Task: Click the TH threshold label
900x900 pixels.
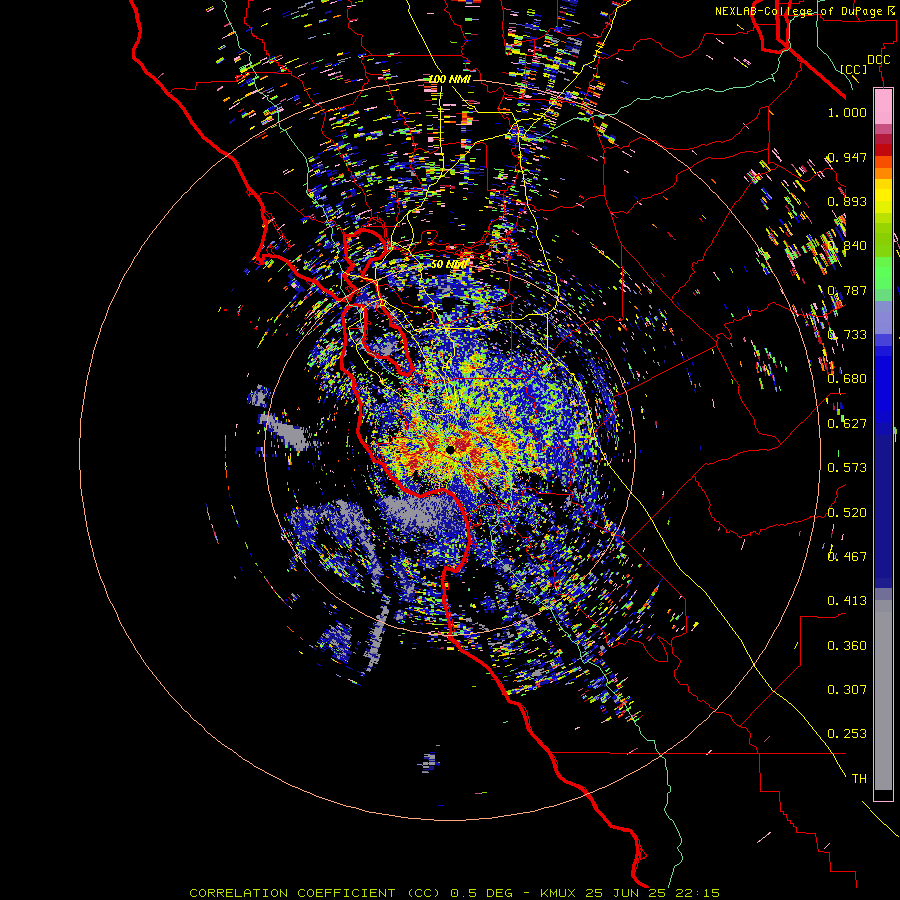Action: click(859, 778)
